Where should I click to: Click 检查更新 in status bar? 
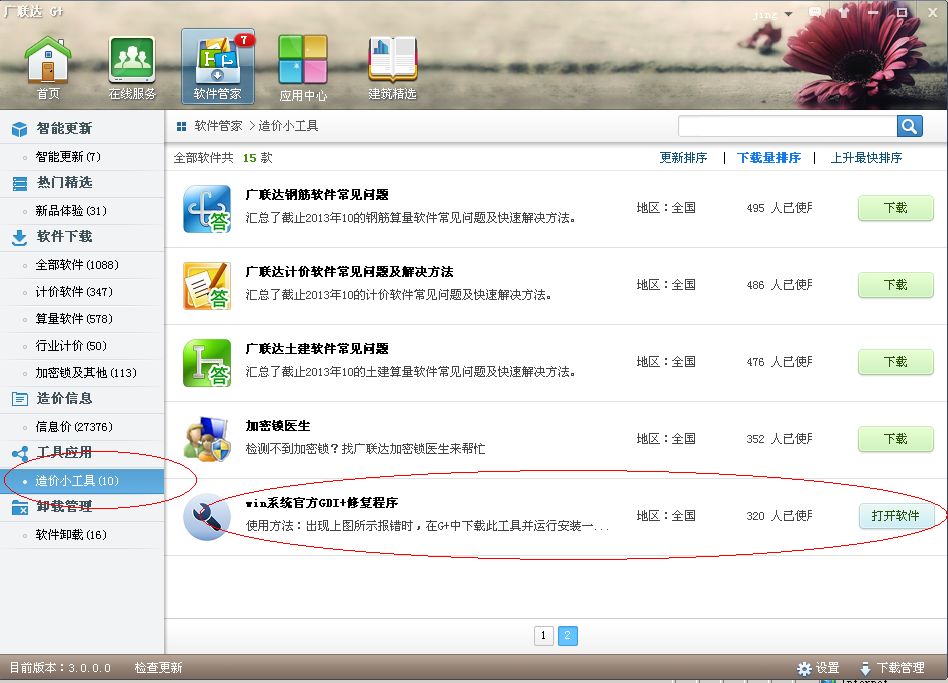click(158, 668)
